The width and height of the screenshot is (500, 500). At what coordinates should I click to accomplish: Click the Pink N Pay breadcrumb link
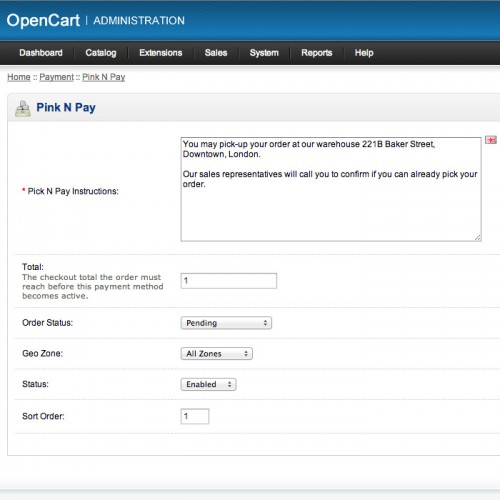point(103,77)
